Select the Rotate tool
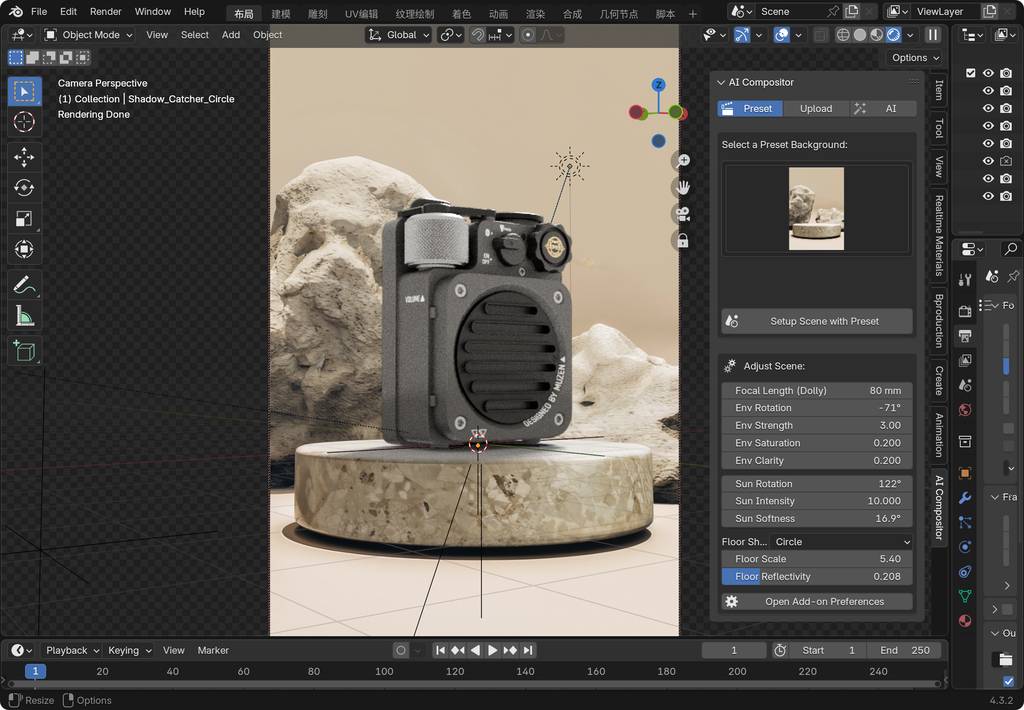Image resolution: width=1024 pixels, height=710 pixels. pos(24,188)
